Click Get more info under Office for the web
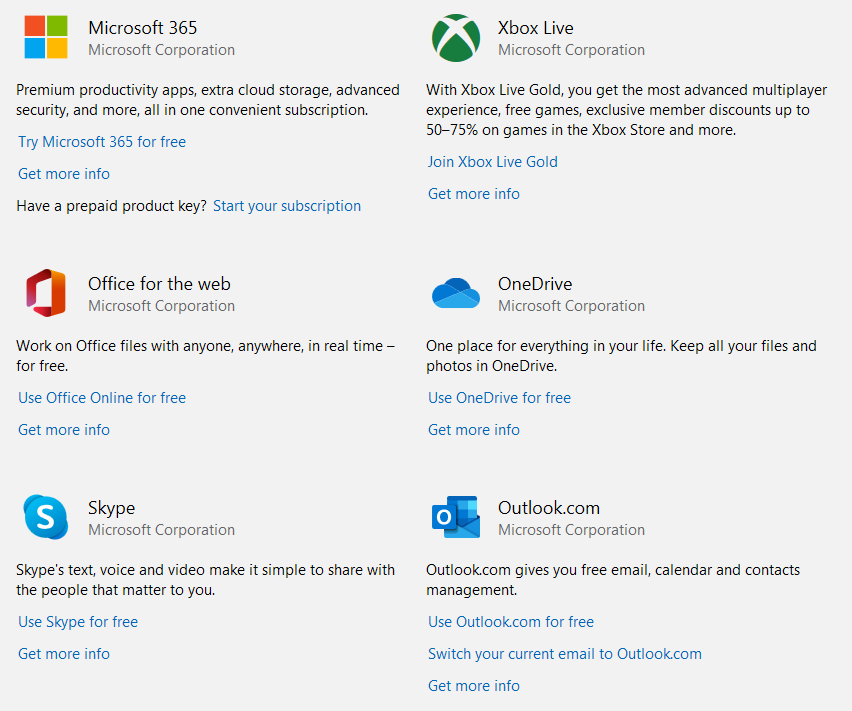Viewport: 852px width, 711px height. point(63,429)
